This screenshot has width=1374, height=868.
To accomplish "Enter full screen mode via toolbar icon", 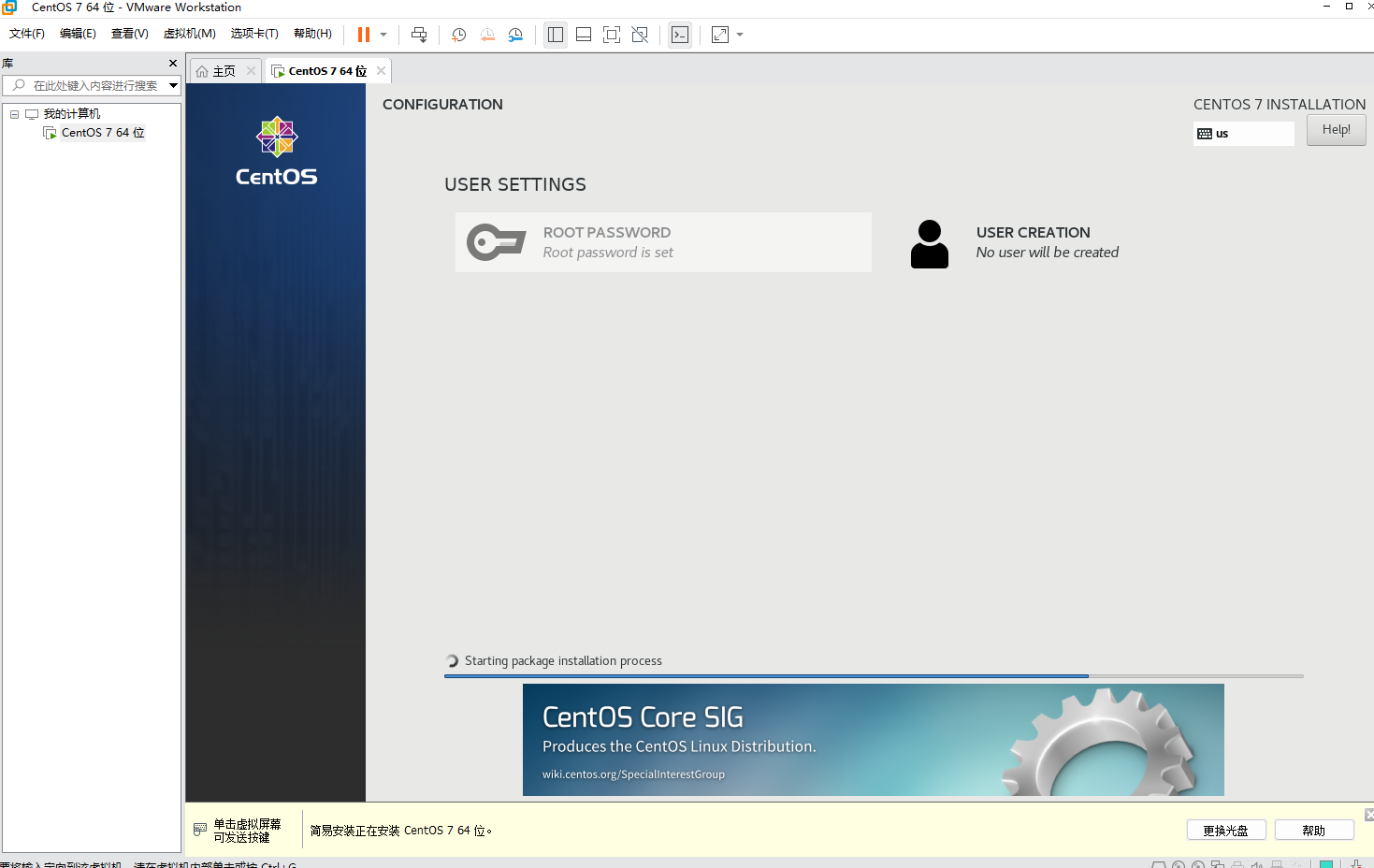I will click(x=612, y=35).
